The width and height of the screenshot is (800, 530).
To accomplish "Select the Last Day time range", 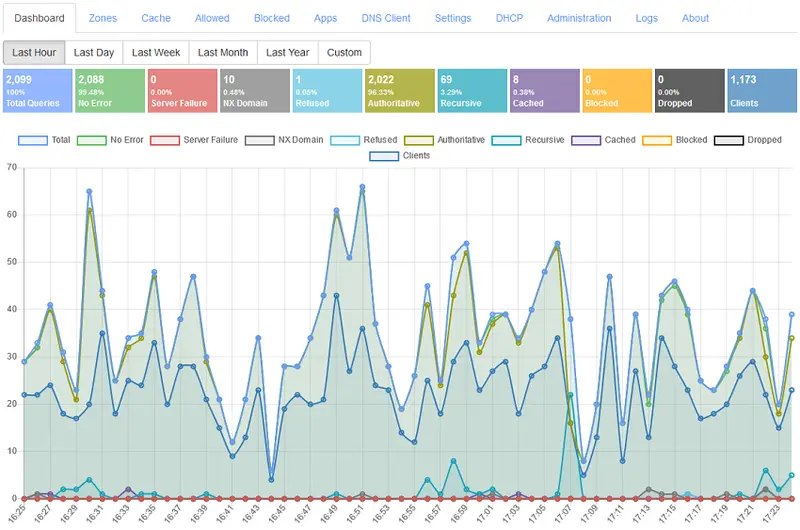I will (94, 52).
